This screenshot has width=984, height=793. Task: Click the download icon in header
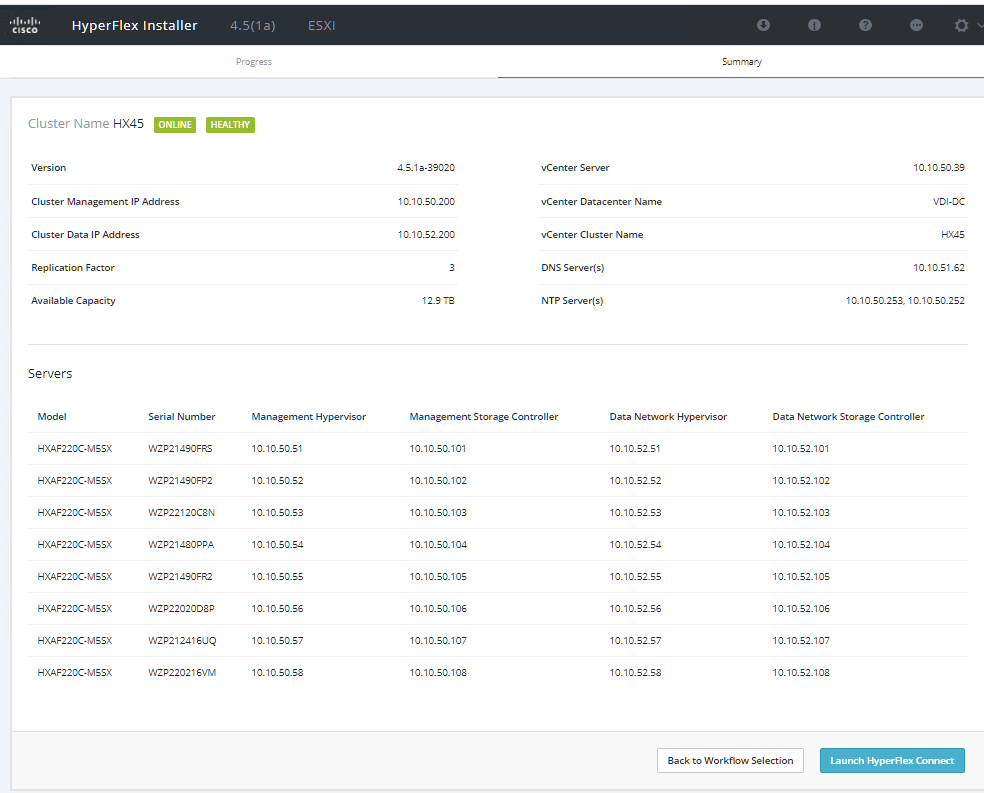pos(763,25)
